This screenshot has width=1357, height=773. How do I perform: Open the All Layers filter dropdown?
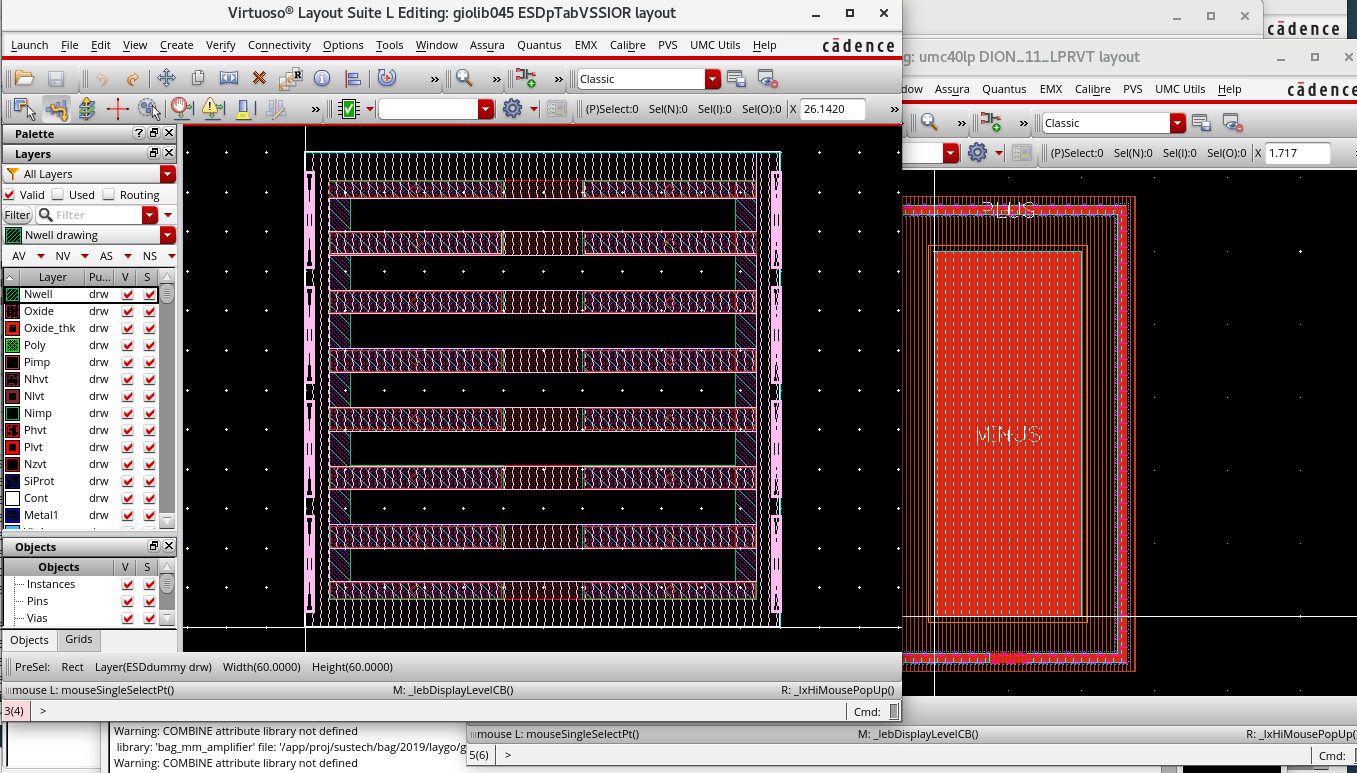pyautogui.click(x=167, y=174)
